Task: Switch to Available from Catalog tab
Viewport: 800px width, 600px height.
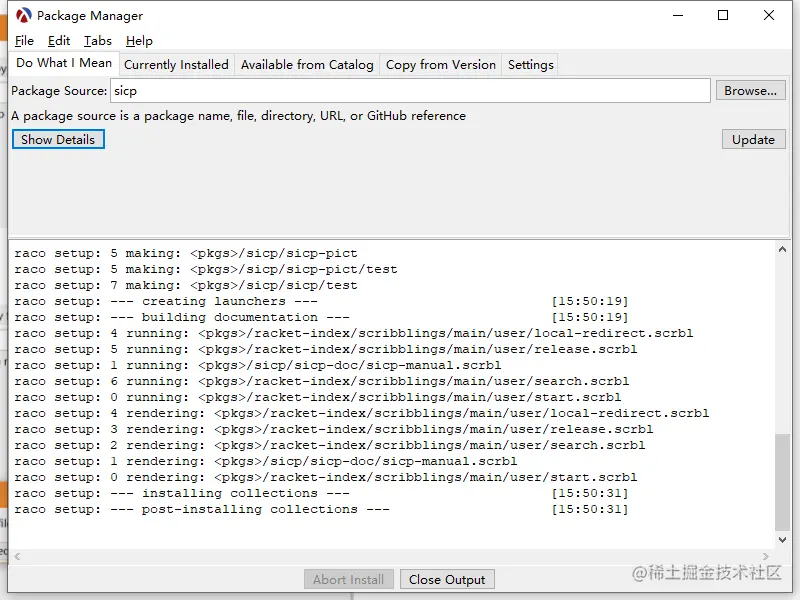Action: tap(307, 65)
